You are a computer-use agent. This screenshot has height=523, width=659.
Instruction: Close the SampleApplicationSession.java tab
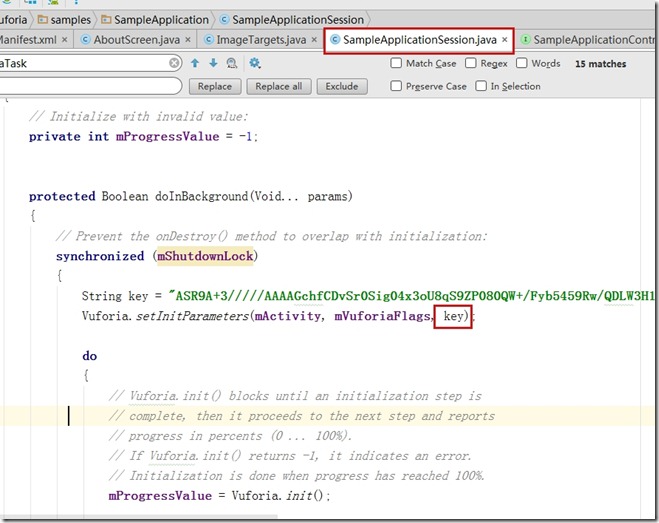[504, 40]
